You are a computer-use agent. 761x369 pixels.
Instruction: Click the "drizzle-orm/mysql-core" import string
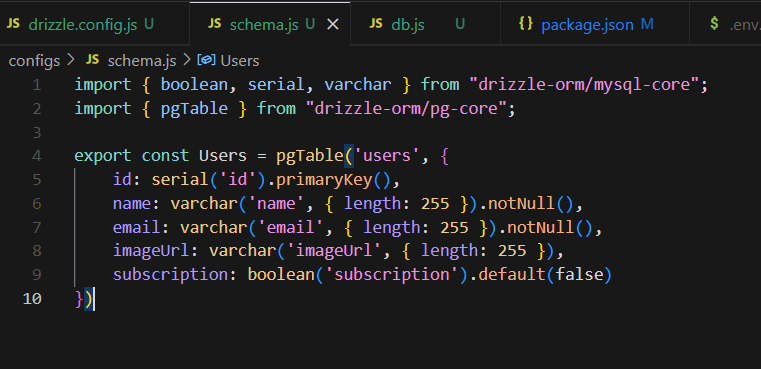[584, 85]
